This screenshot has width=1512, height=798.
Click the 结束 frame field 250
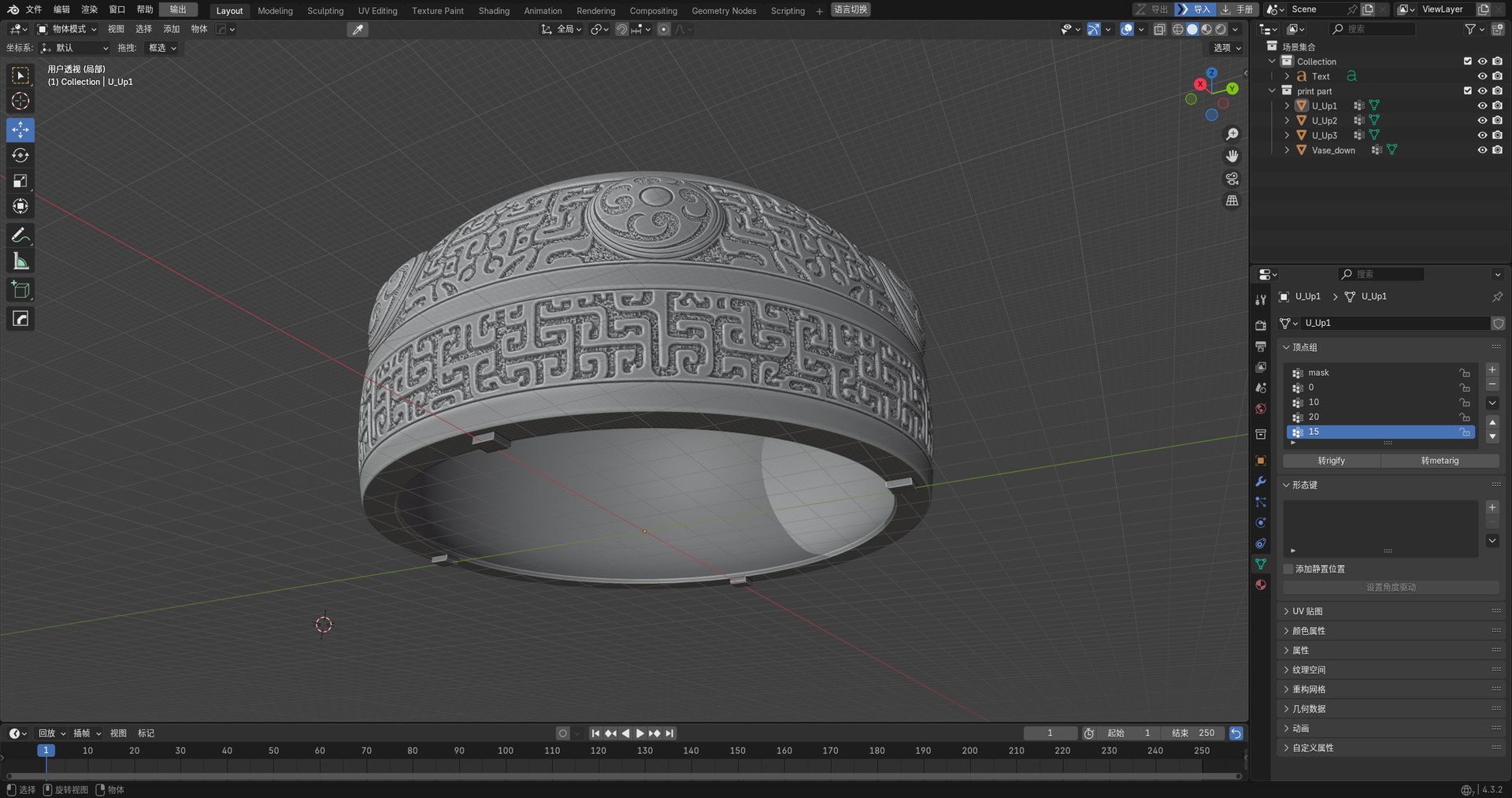pos(1193,733)
